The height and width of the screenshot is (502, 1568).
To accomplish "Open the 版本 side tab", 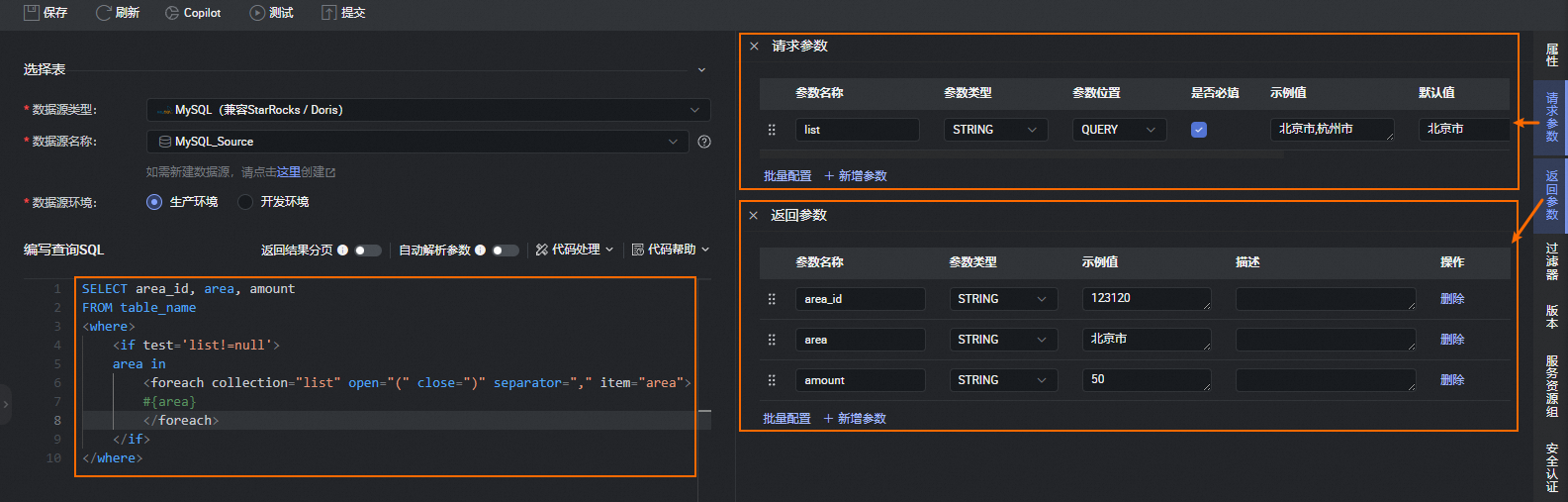I will tap(1551, 317).
